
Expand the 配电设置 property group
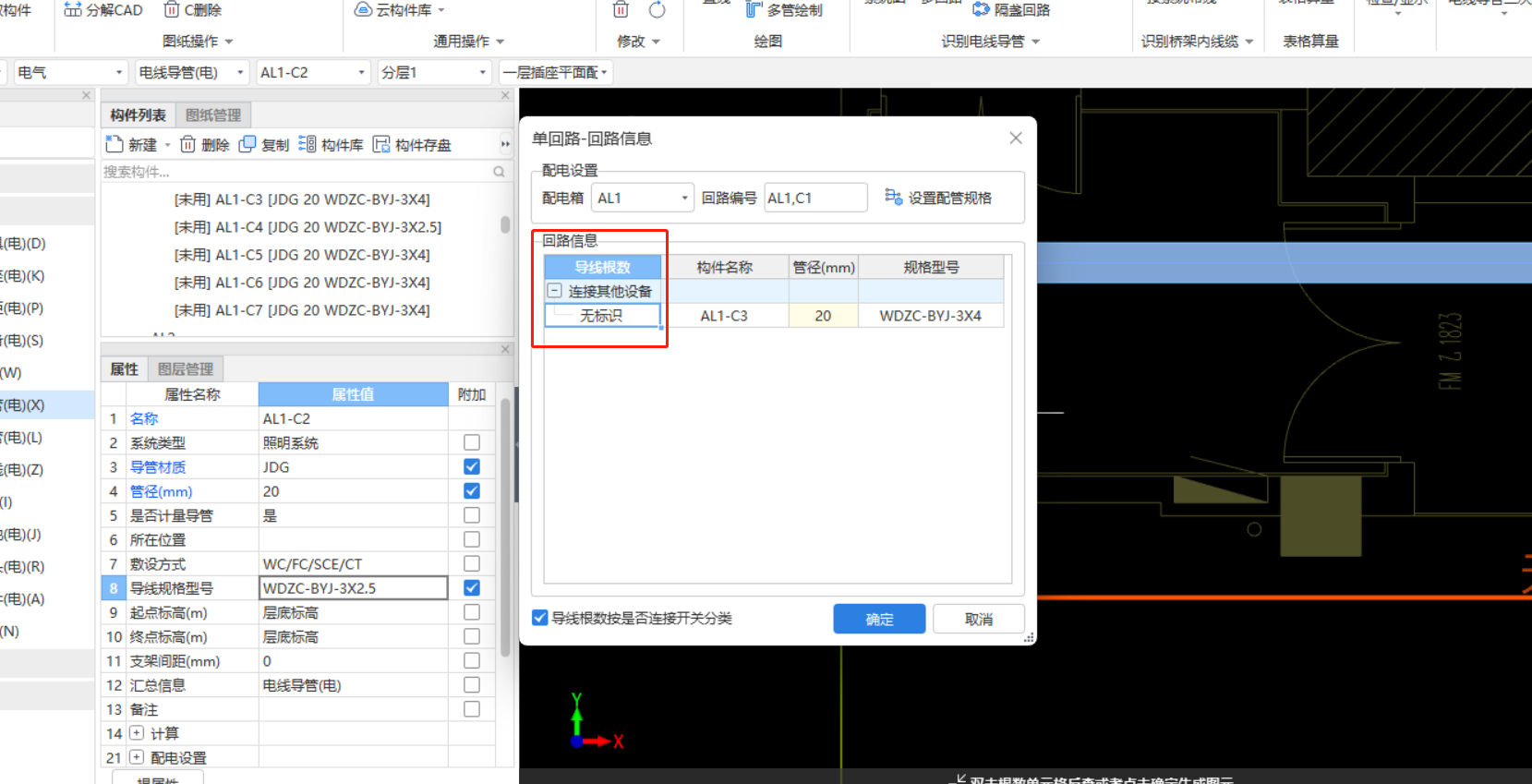(x=137, y=757)
